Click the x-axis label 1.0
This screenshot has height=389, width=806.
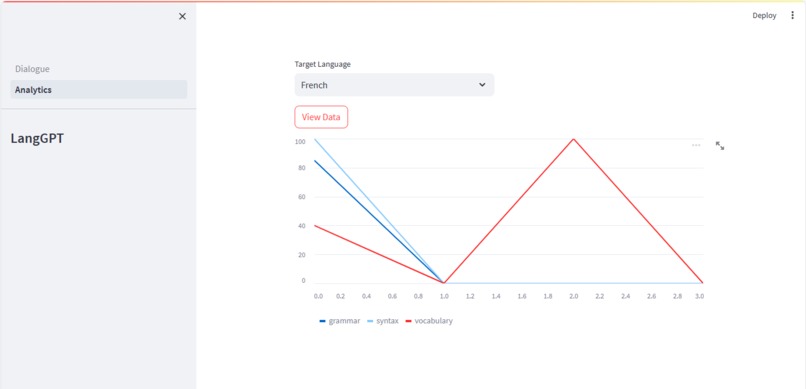click(444, 297)
